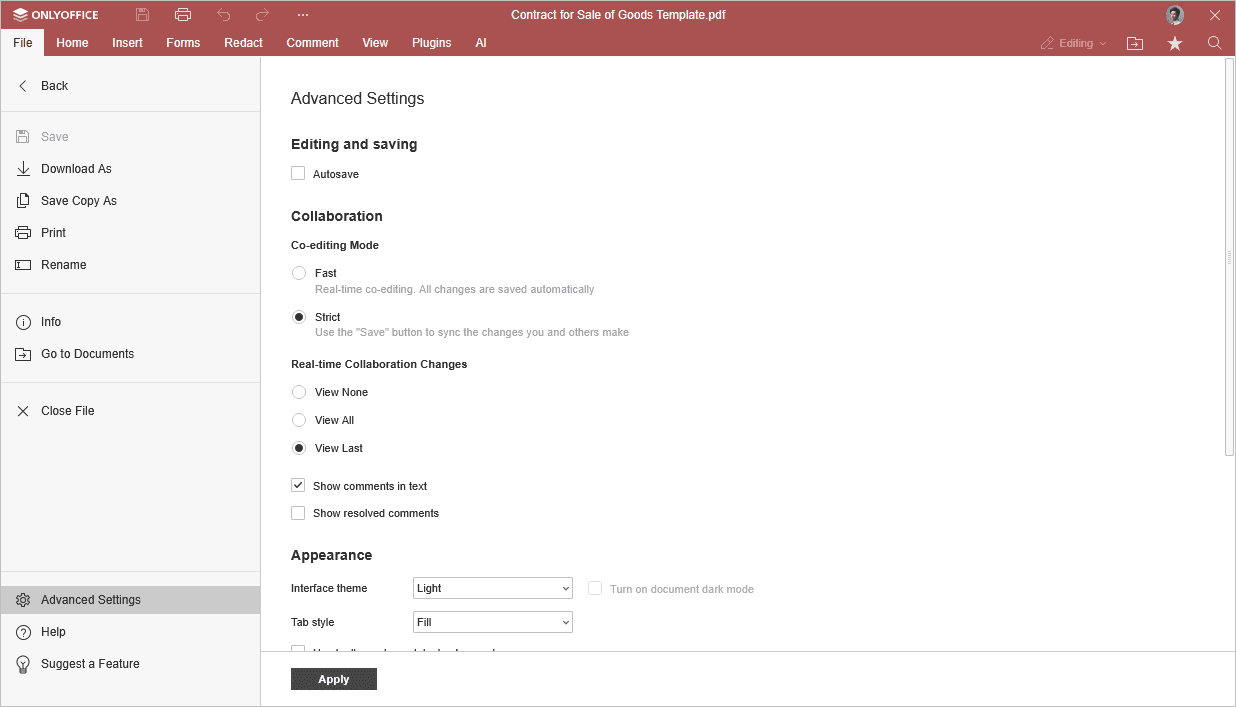Viewport: 1236px width, 707px height.
Task: Mark document as favorite with star icon
Action: click(x=1175, y=43)
